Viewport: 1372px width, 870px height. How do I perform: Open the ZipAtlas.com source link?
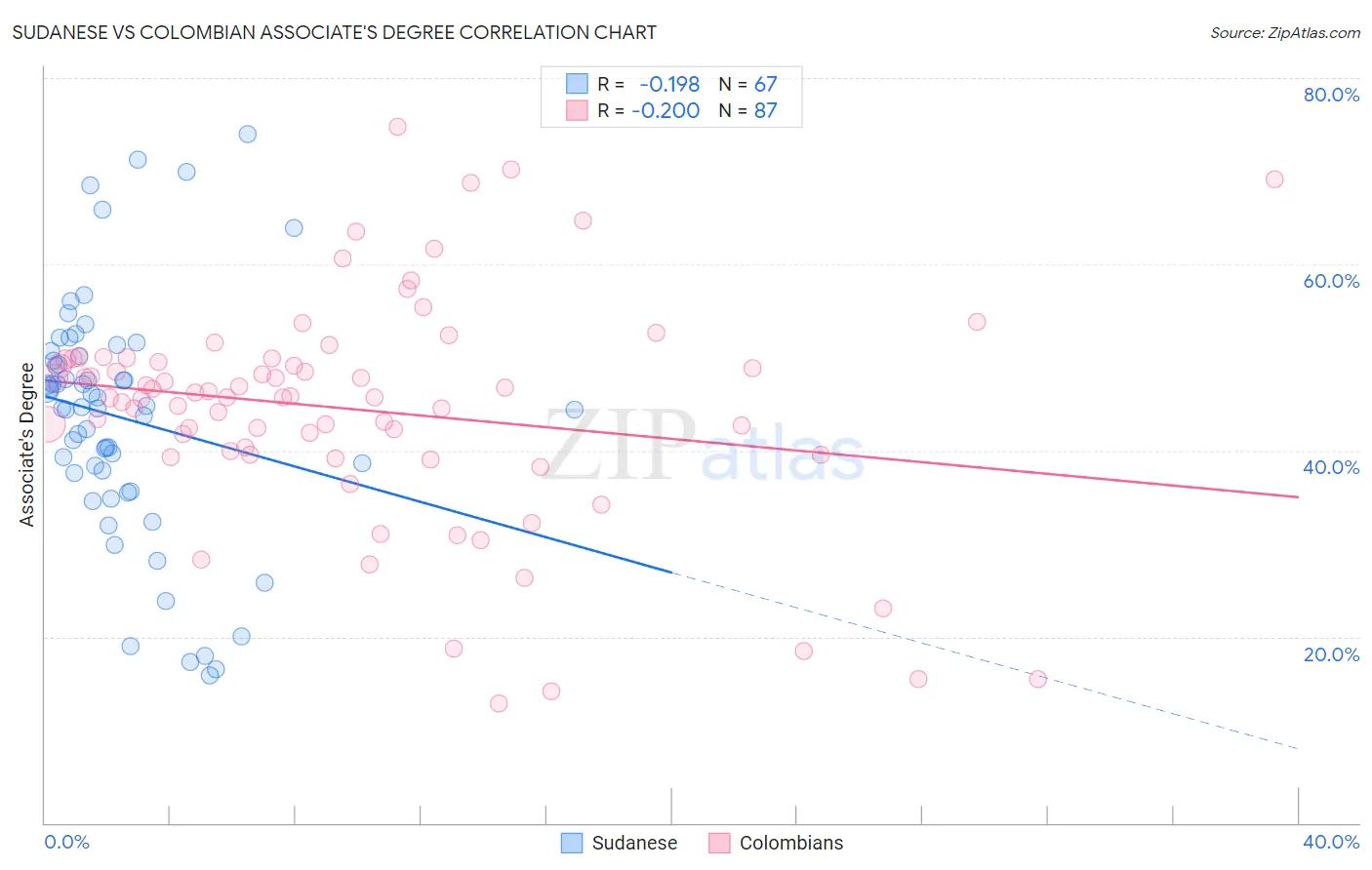pyautogui.click(x=1285, y=32)
